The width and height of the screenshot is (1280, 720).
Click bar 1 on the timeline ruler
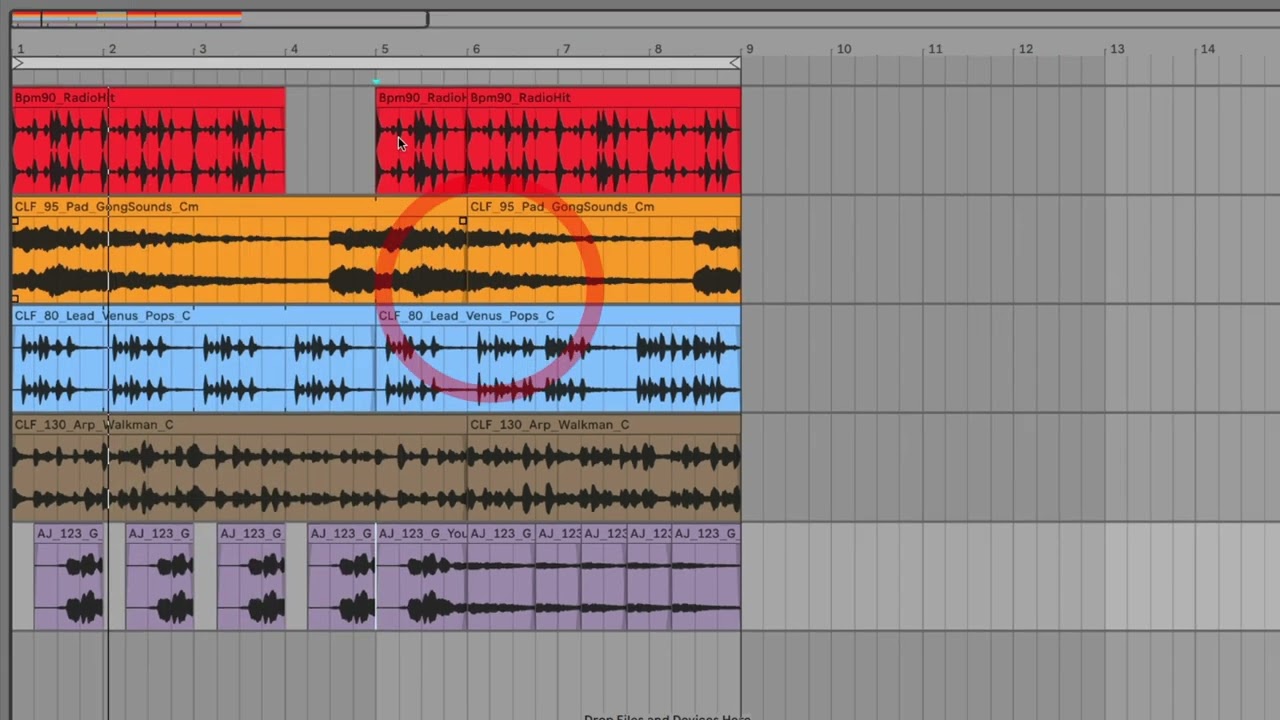20,49
